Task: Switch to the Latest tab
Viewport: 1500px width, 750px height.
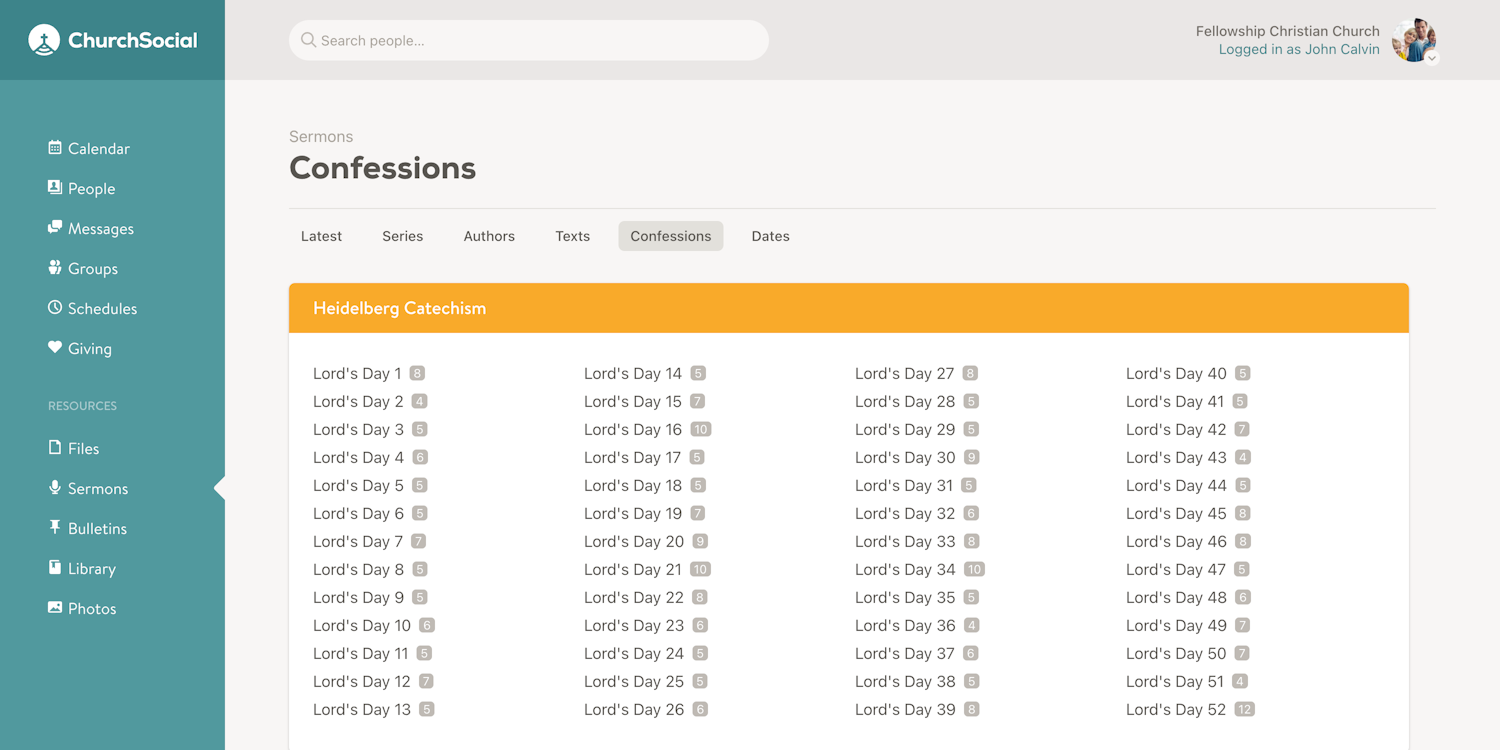Action: [x=321, y=236]
